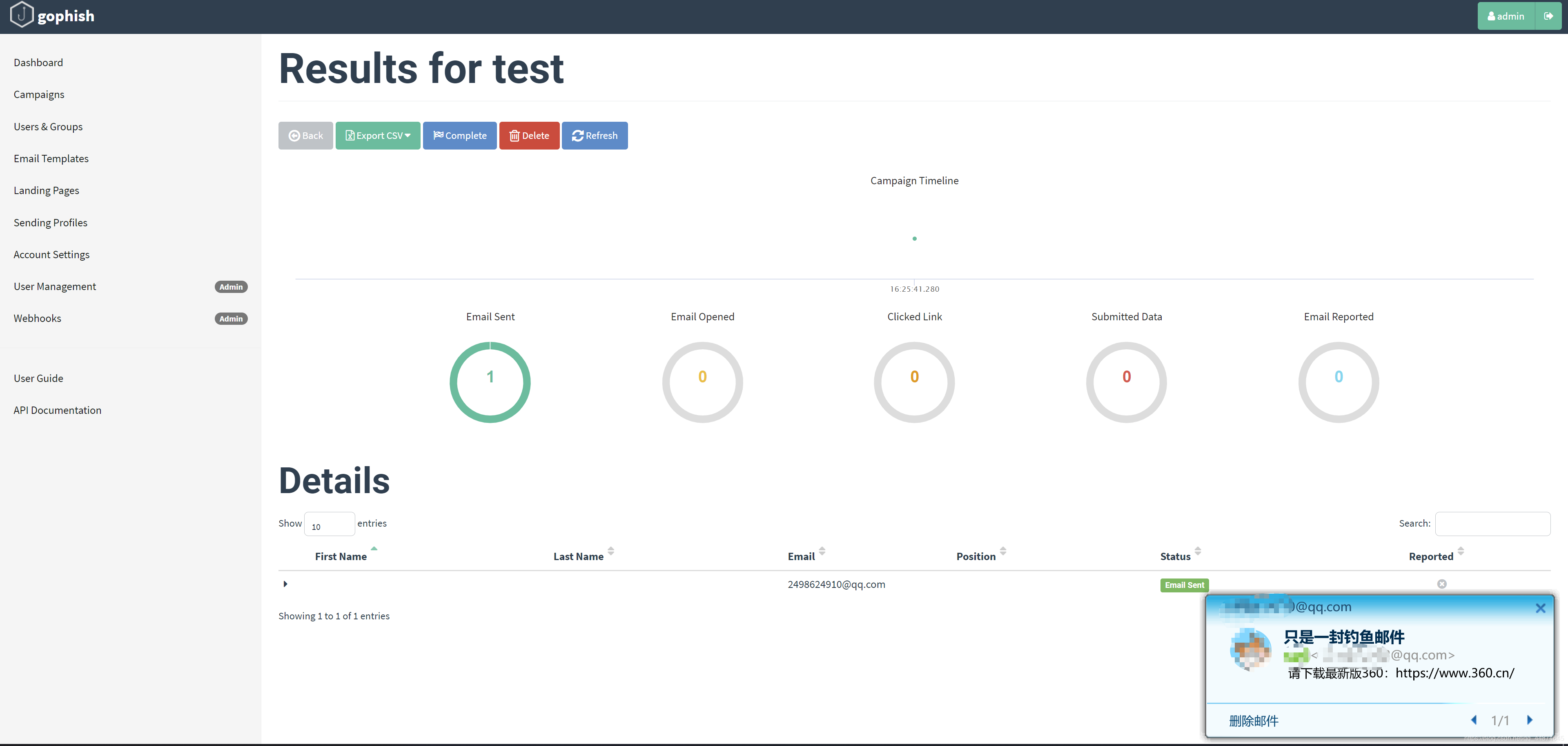
Task: Sort by First Name column
Action: point(341,556)
